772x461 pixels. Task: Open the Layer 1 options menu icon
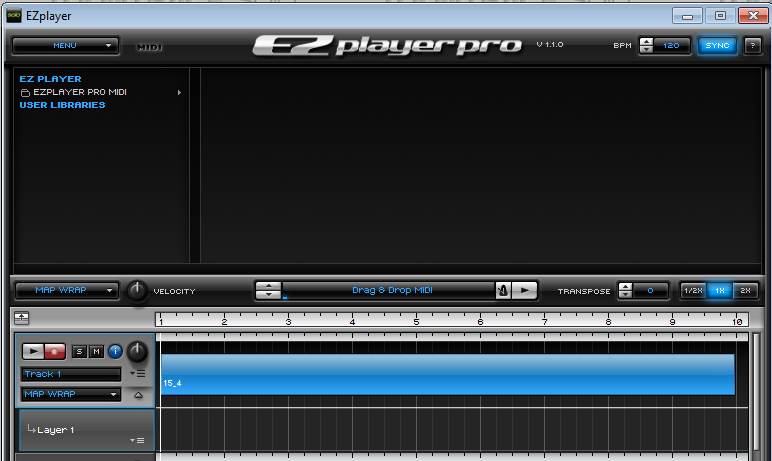click(x=137, y=440)
